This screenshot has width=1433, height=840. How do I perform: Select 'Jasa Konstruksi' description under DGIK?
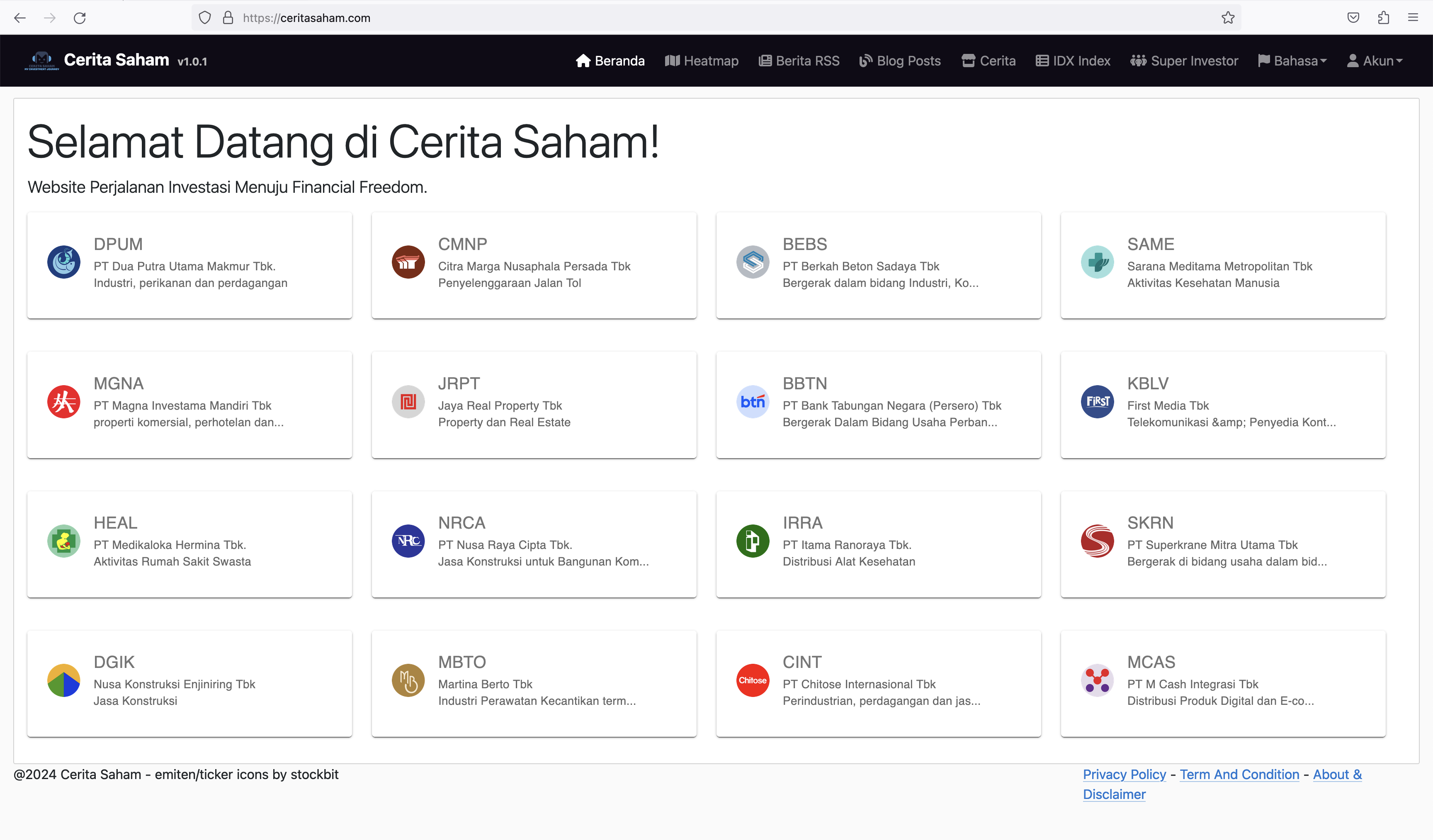[x=135, y=701]
